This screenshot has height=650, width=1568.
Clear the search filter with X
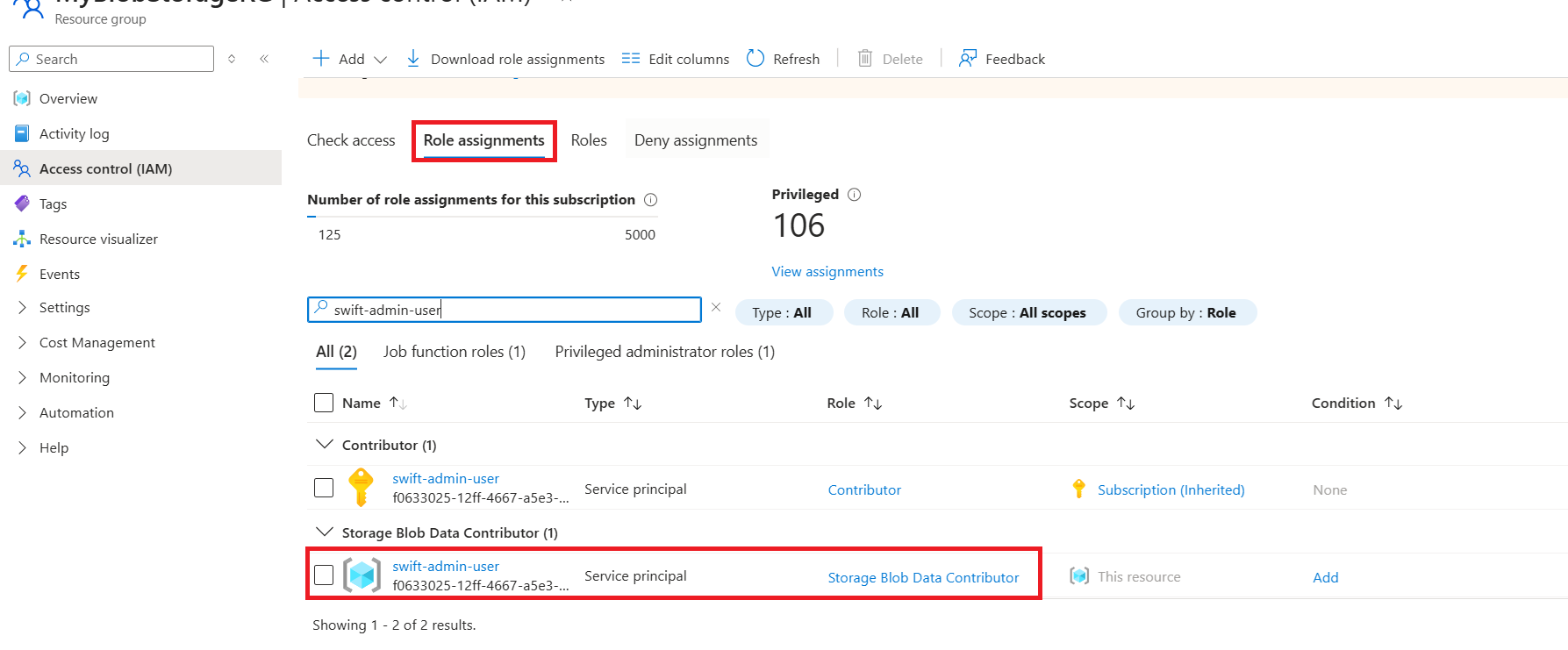pyautogui.click(x=716, y=307)
